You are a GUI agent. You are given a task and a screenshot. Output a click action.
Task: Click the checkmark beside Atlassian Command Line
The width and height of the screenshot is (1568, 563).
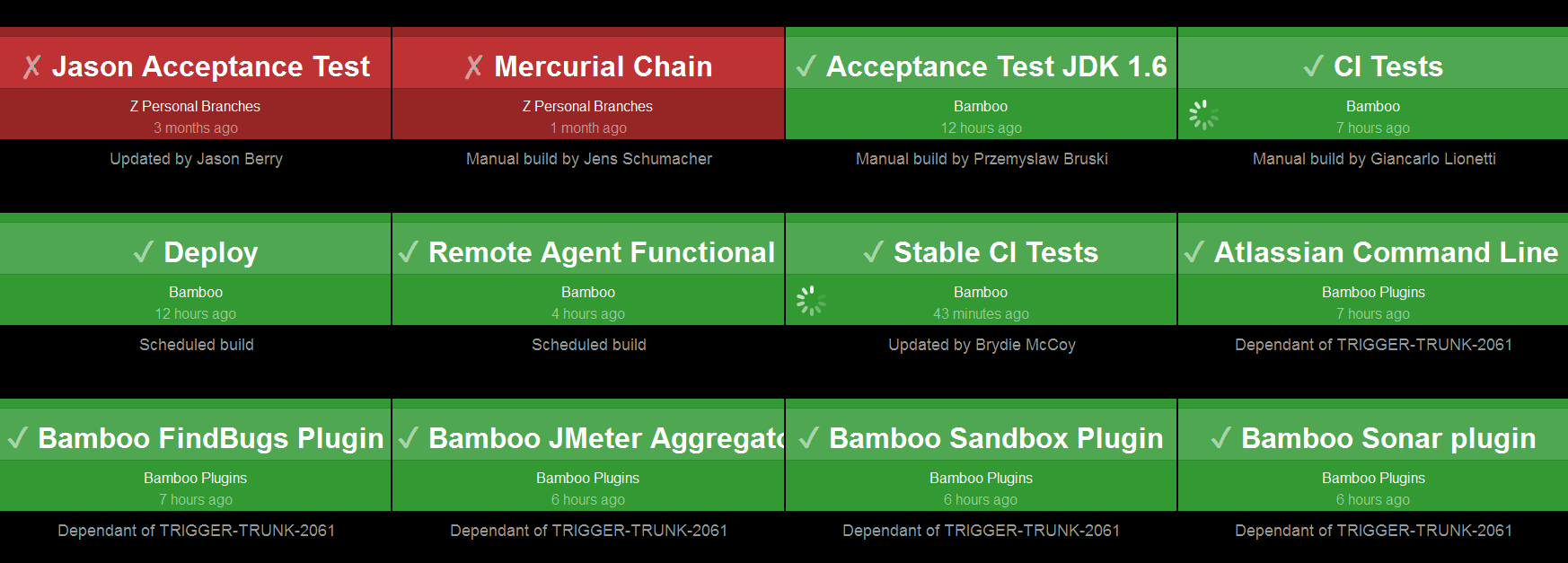[x=1194, y=252]
